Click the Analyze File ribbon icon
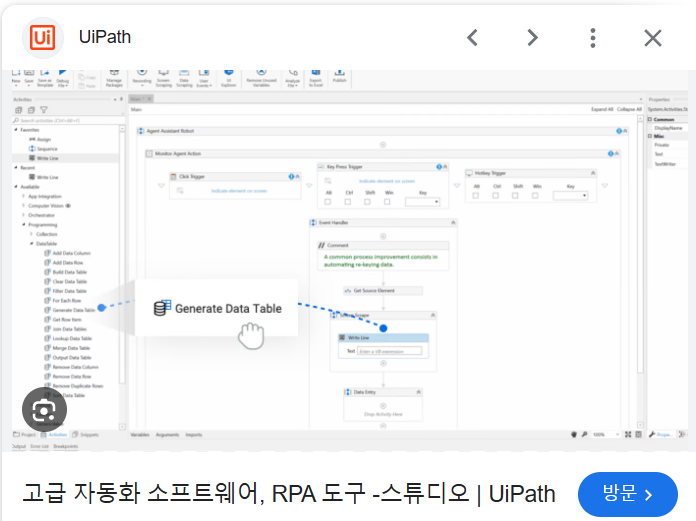 [x=293, y=79]
